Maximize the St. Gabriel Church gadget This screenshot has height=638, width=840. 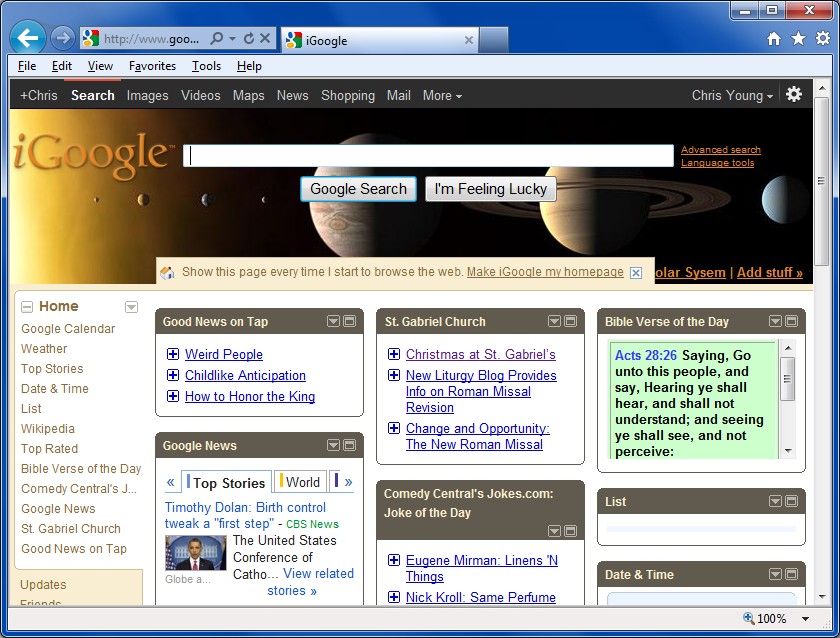571,321
